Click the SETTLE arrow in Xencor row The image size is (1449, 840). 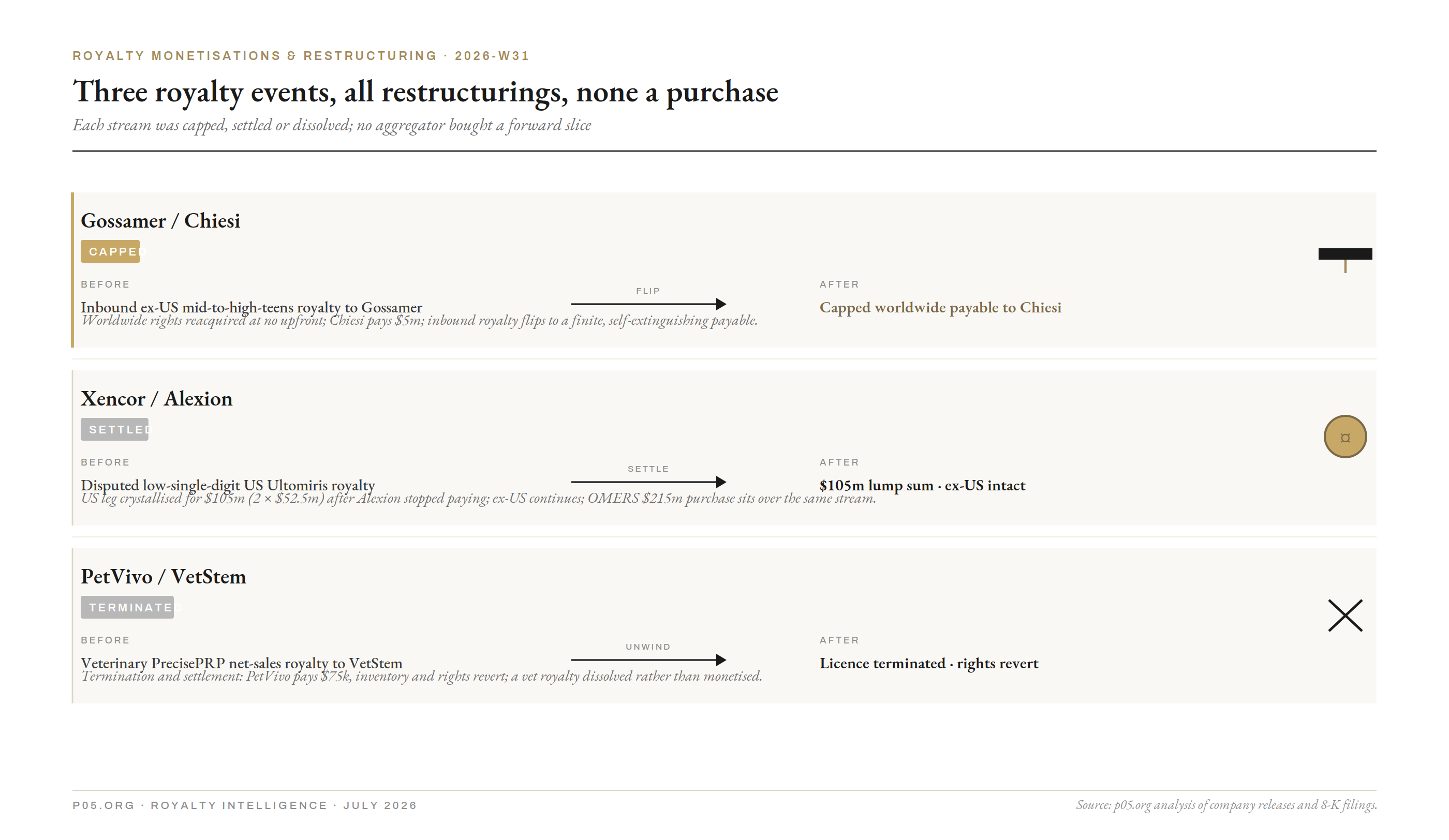[x=648, y=482]
